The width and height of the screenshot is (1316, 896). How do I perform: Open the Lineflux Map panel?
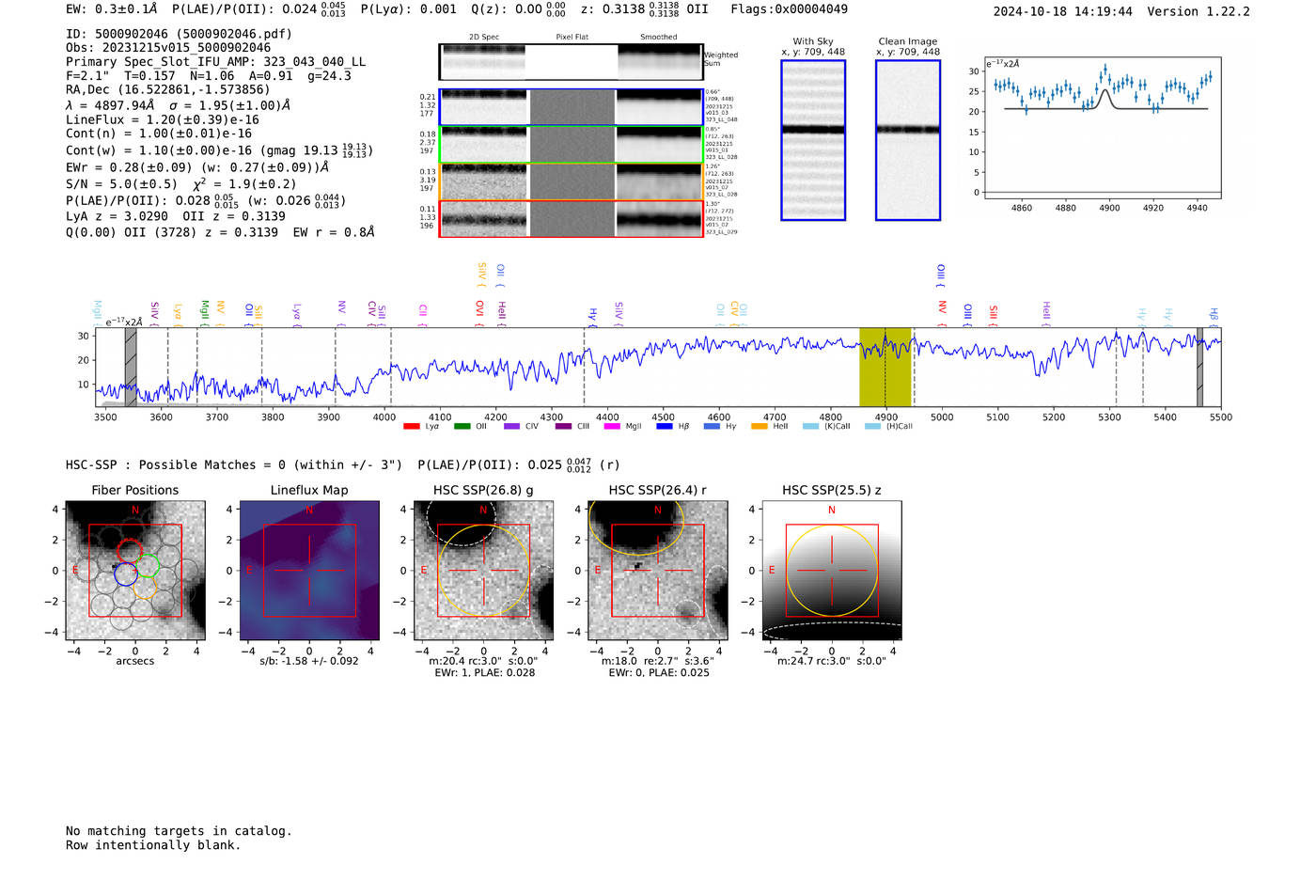coord(309,571)
